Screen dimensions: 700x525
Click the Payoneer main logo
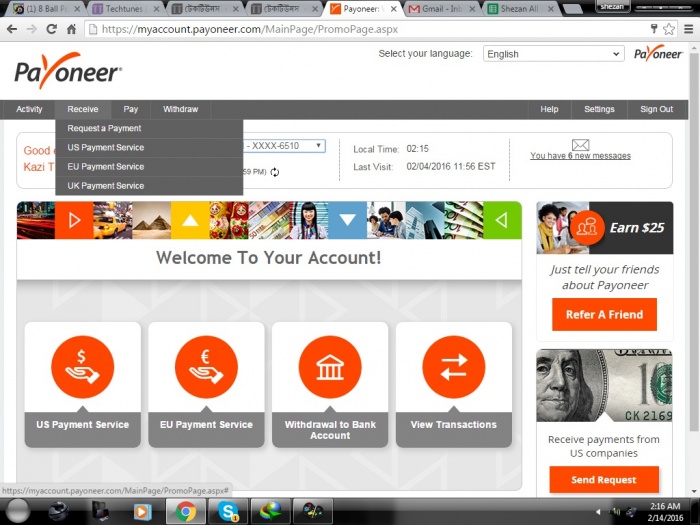(x=68, y=71)
